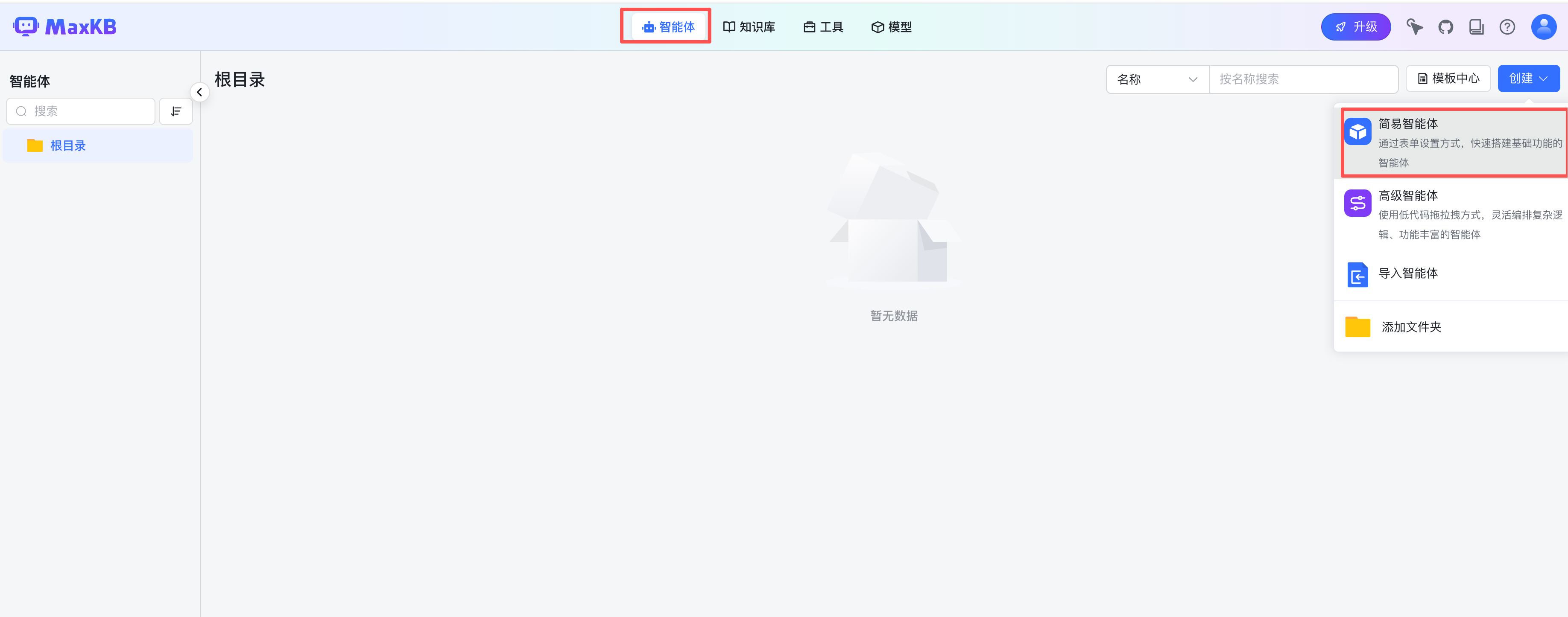Click the import agent file icon

1357,274
